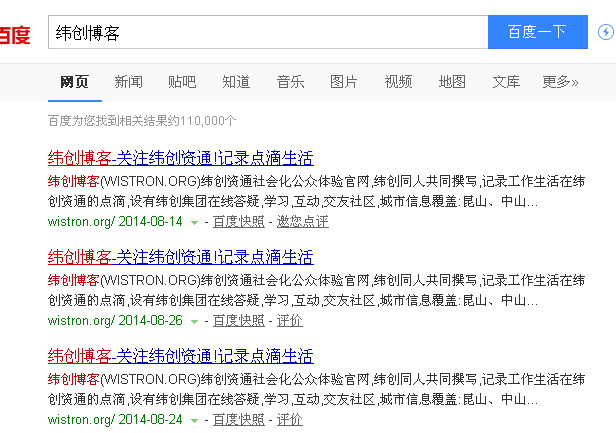616x433 pixels.
Task: Expand dropdown arrow next to 2014-08-26
Action: pos(194,322)
